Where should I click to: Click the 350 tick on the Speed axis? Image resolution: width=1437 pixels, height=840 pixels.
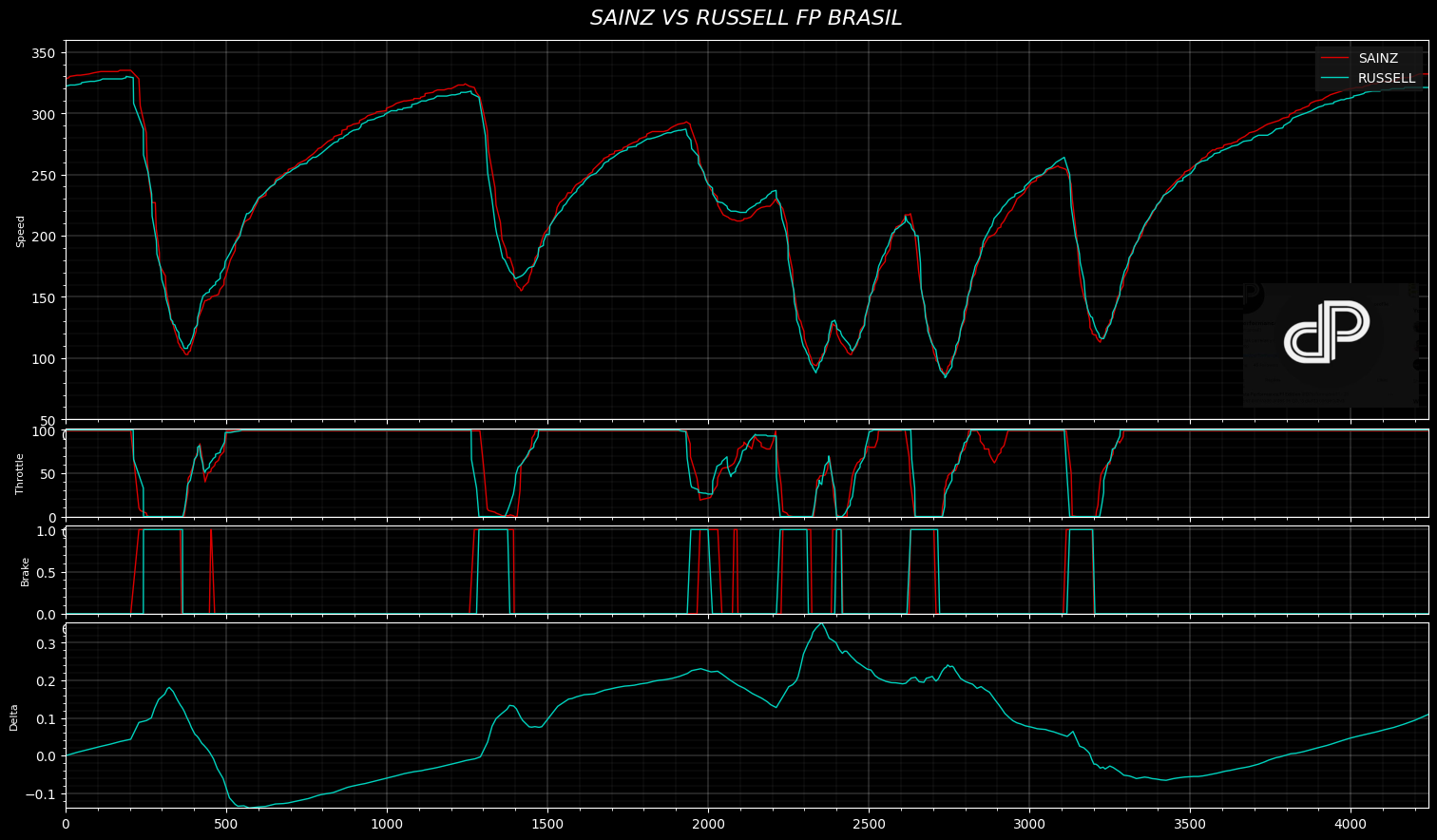pos(44,53)
